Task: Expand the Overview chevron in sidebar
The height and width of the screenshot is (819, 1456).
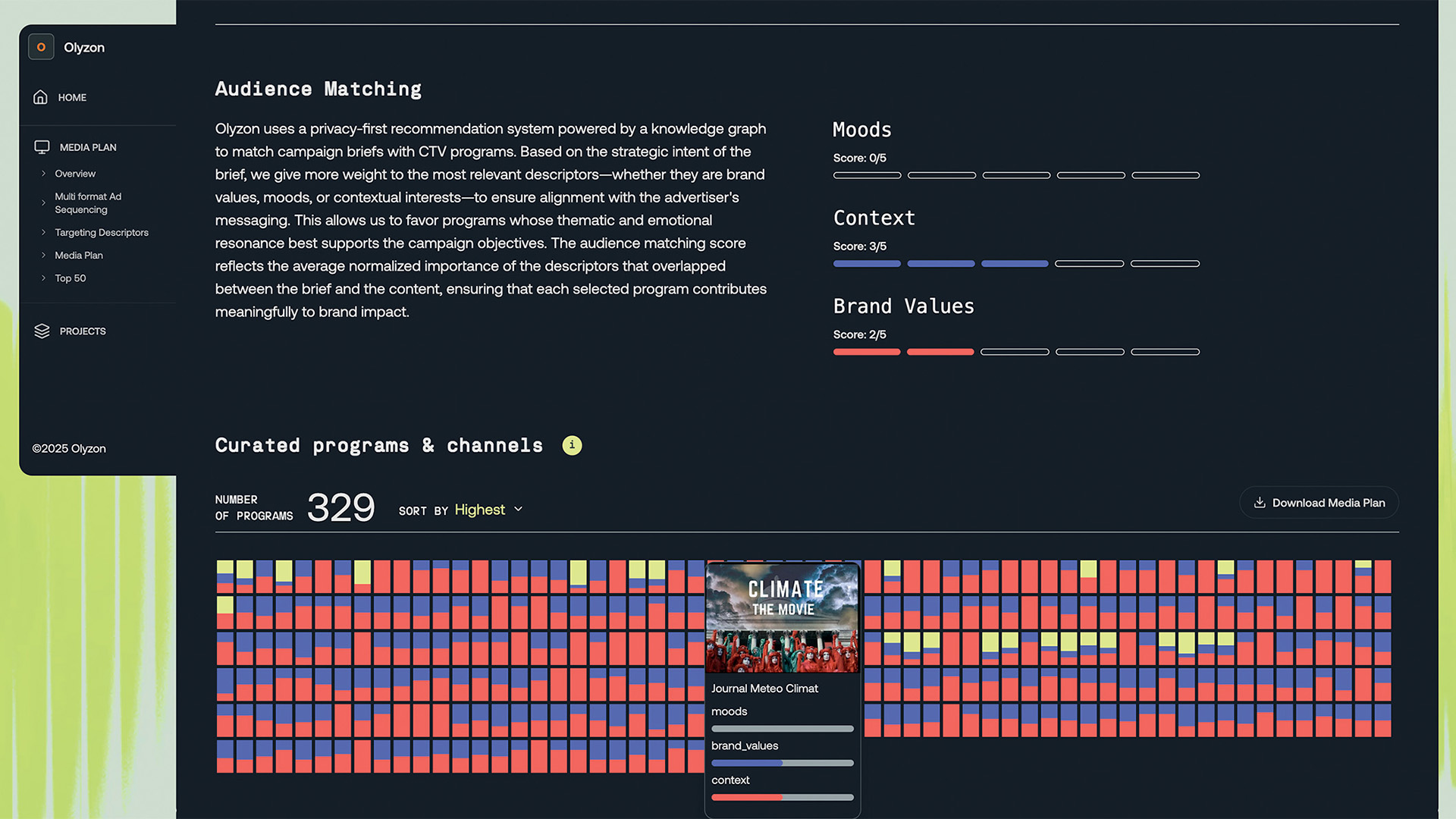Action: click(44, 174)
